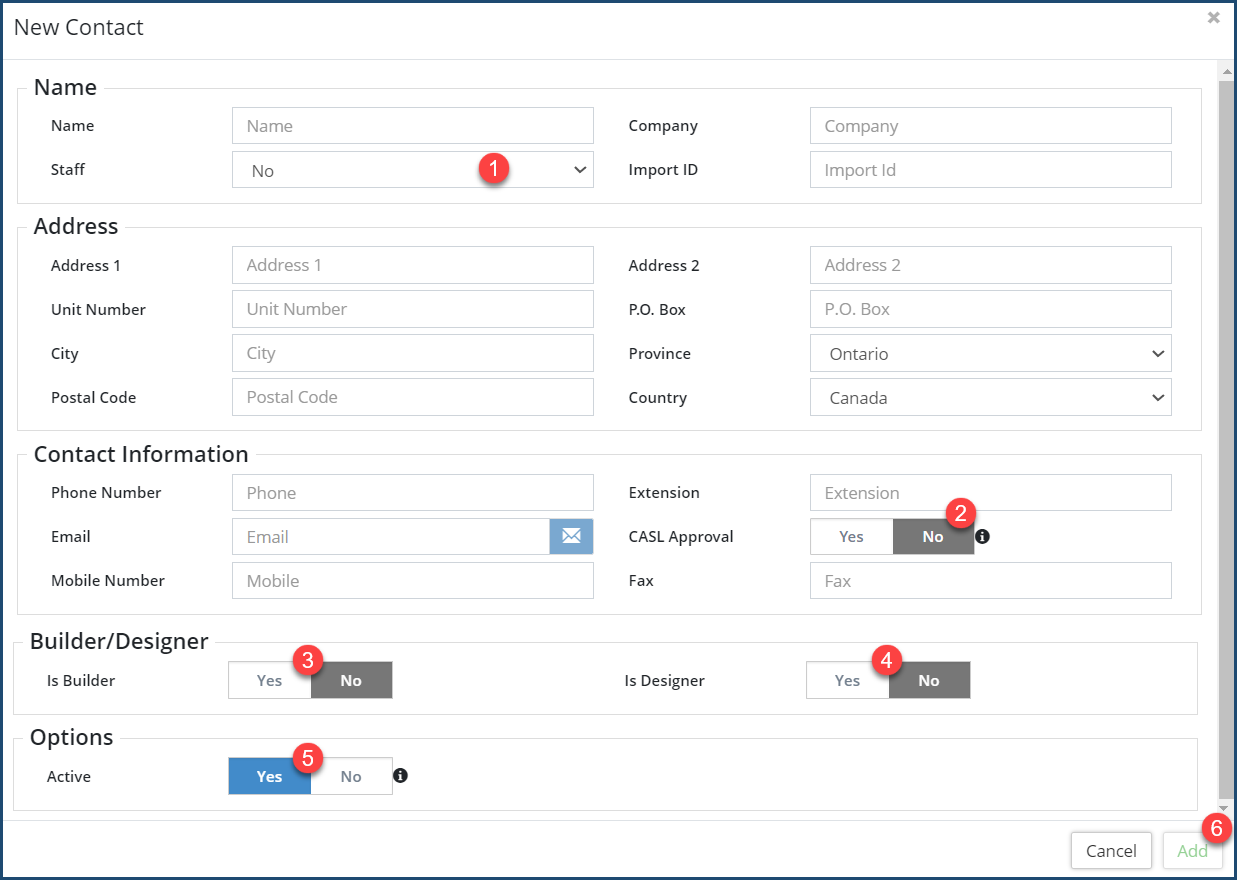
Task: Click the scrollbar up arrow
Action: (1225, 69)
